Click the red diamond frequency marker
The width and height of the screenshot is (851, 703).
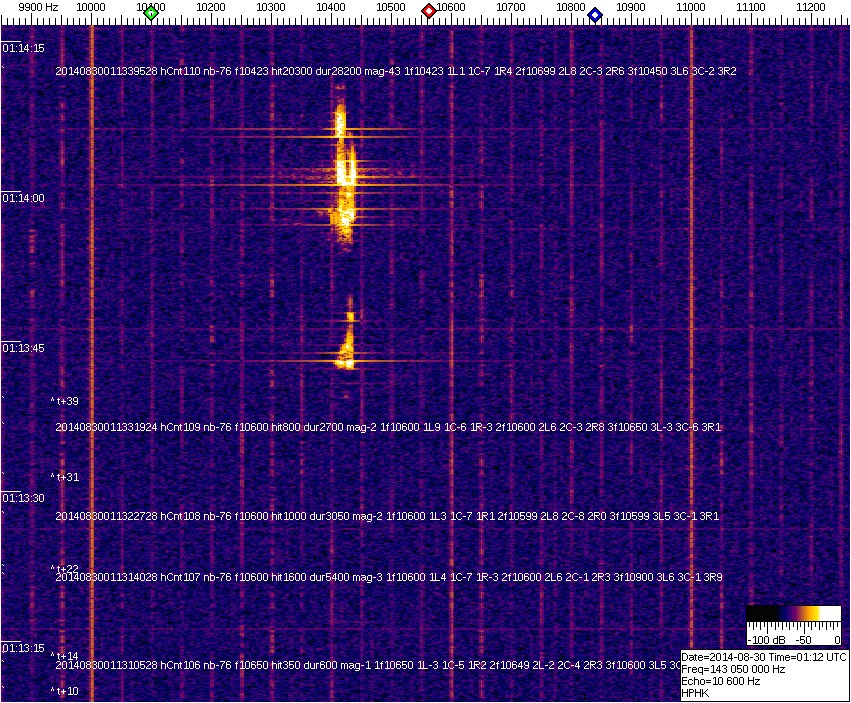tap(429, 11)
